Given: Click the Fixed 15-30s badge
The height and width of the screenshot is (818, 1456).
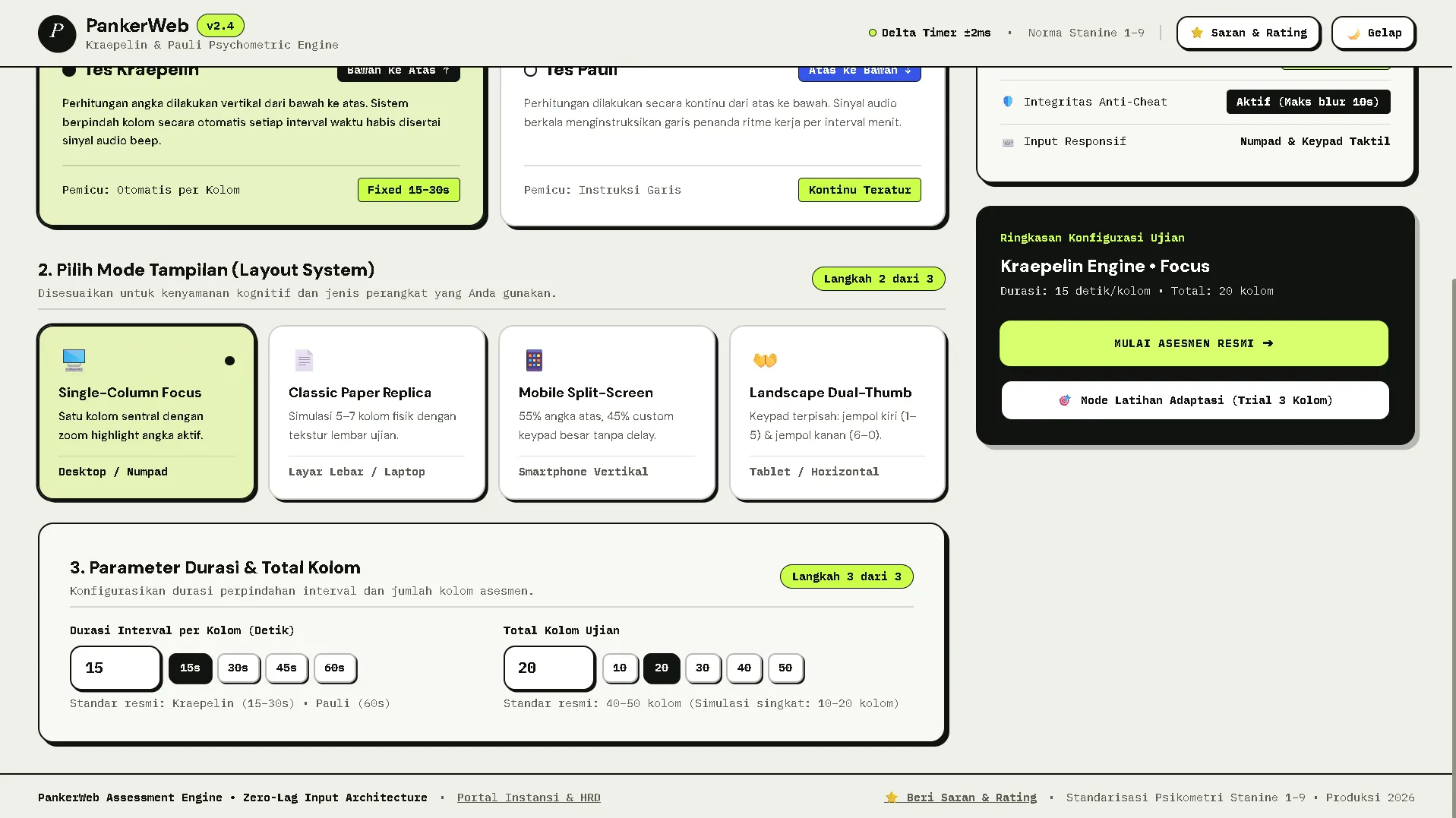Looking at the screenshot, I should pos(409,190).
